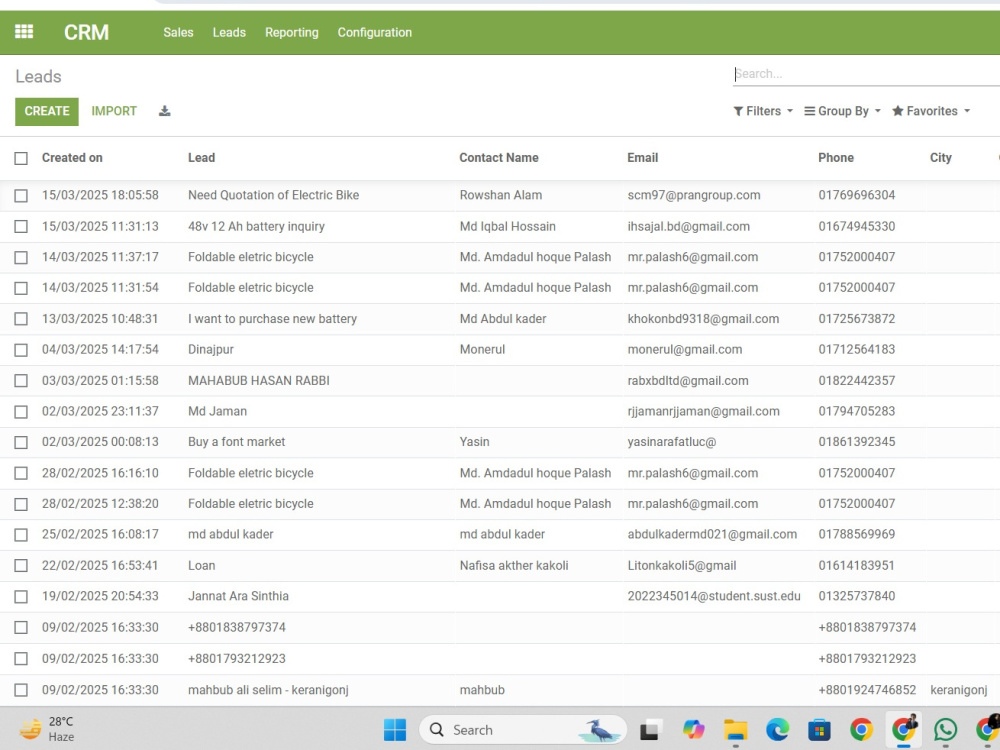Click email abdulkadermd021@gmail.com
The height and width of the screenshot is (750, 1000).
point(712,534)
